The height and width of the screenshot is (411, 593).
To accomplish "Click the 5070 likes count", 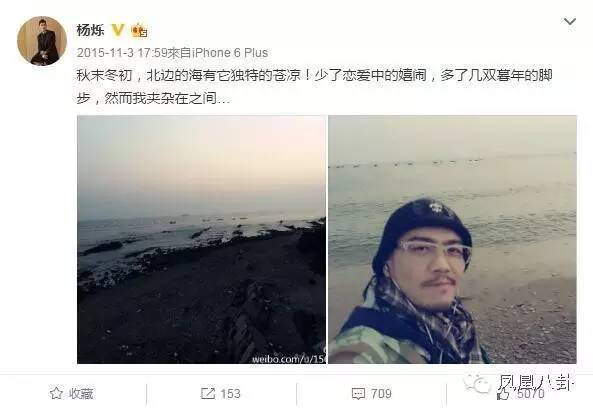I will point(531,394).
